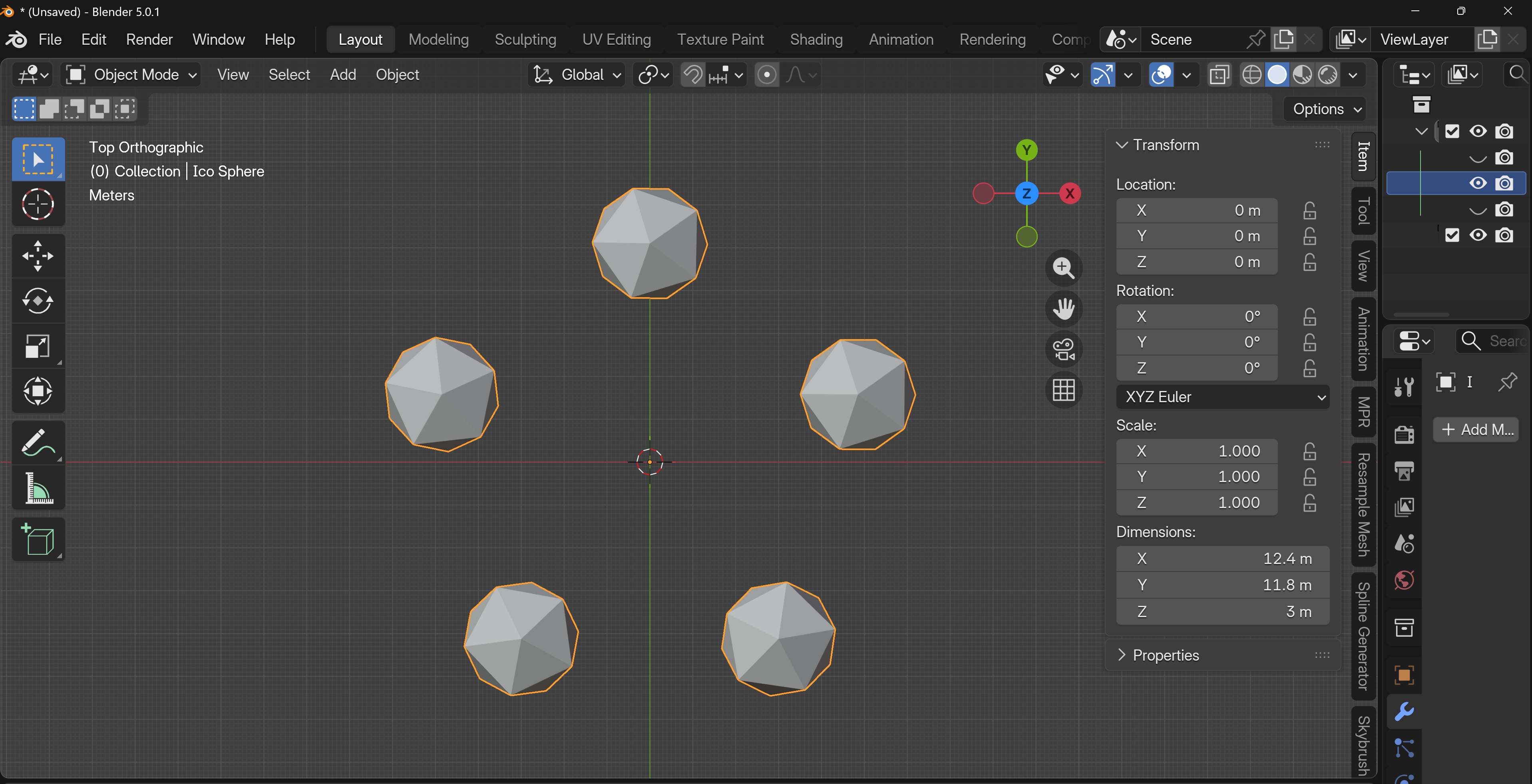Image resolution: width=1532 pixels, height=784 pixels.
Task: Switch orthographic/perspective grid icon
Action: pos(1063,390)
